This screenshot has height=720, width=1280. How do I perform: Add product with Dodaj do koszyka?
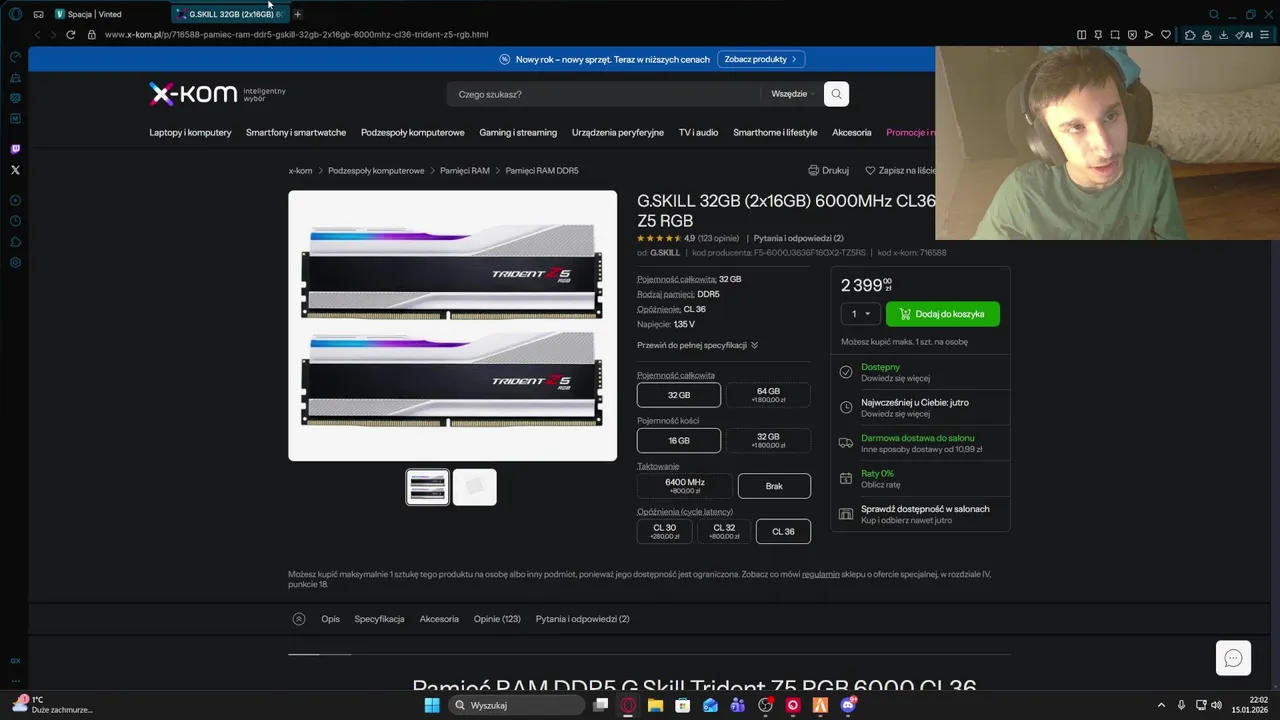(x=942, y=314)
